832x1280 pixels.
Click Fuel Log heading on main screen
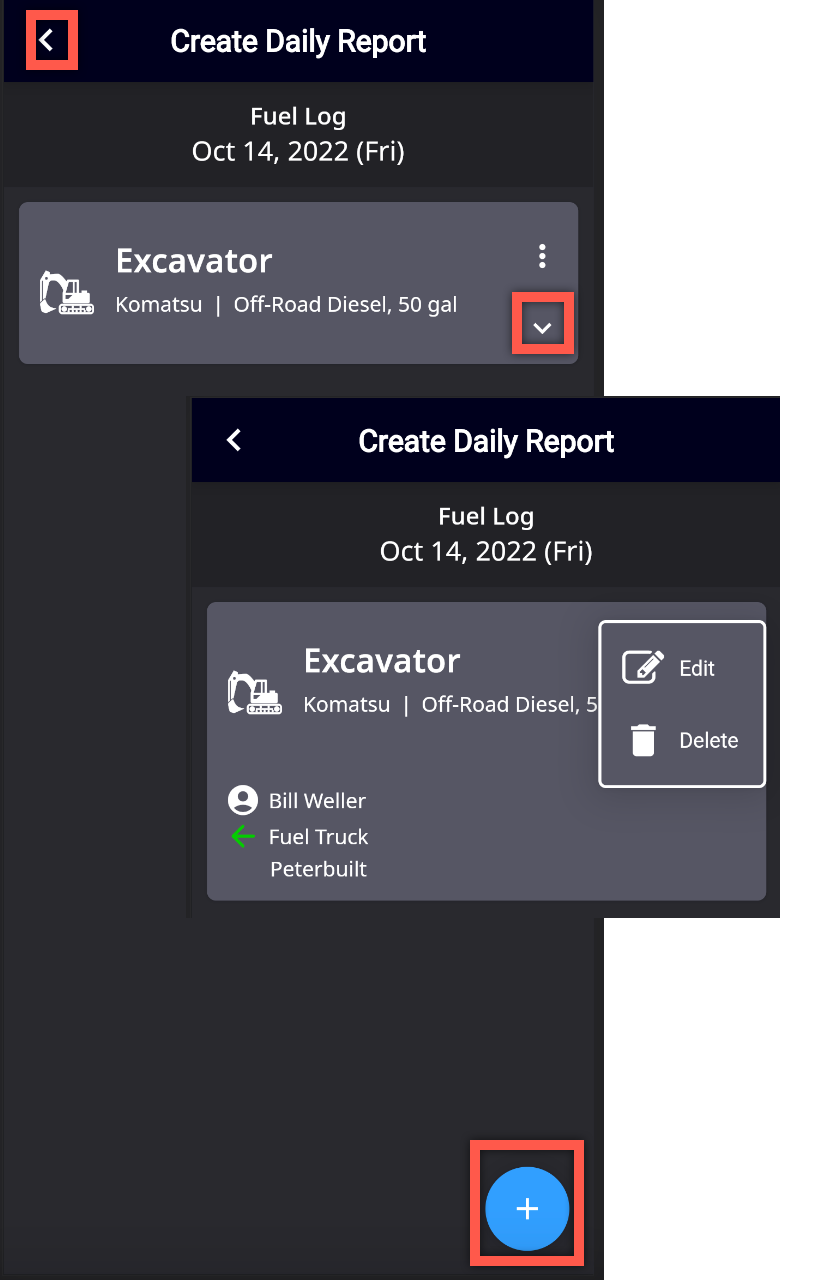pos(298,116)
